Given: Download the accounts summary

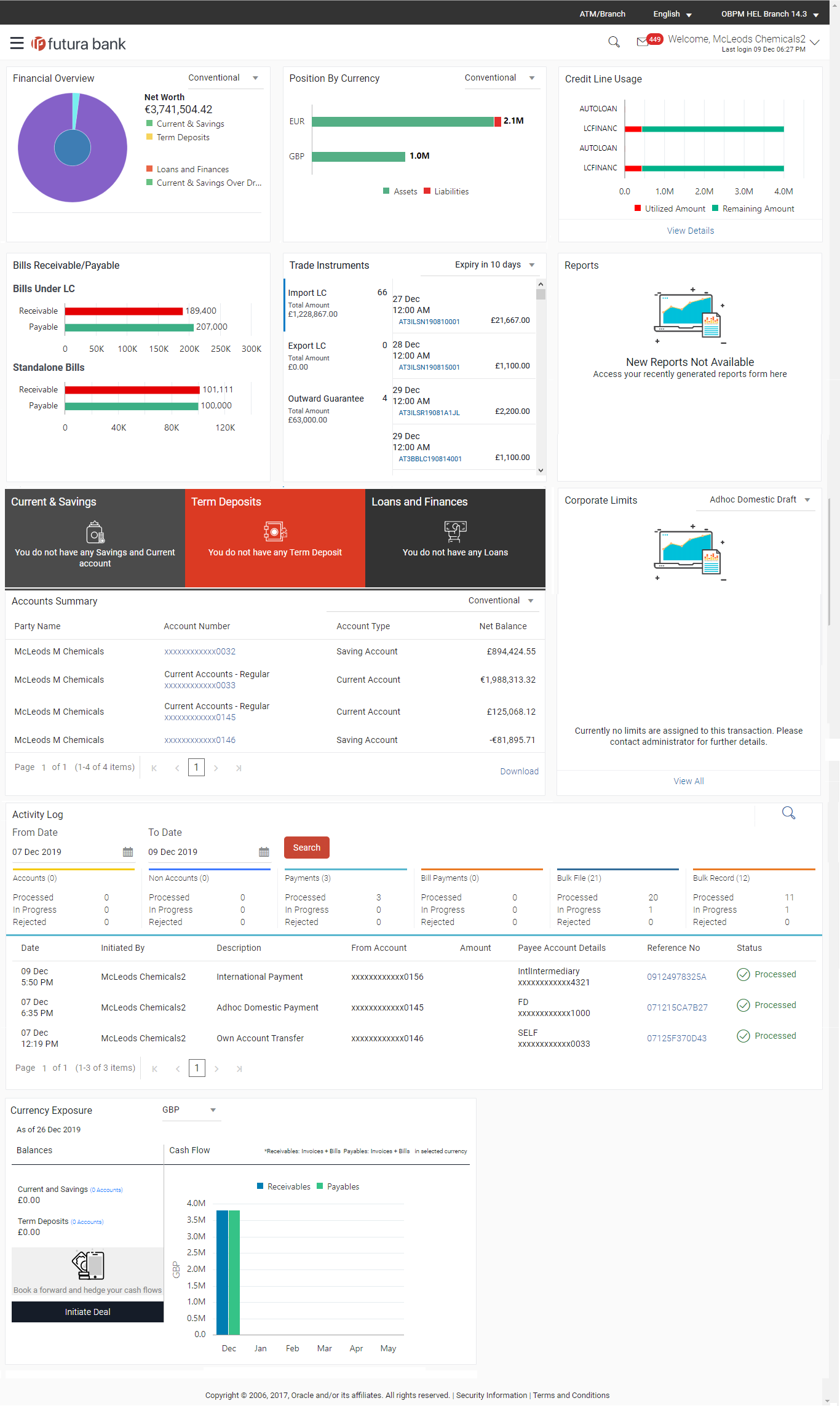Looking at the screenshot, I should pos(519,771).
